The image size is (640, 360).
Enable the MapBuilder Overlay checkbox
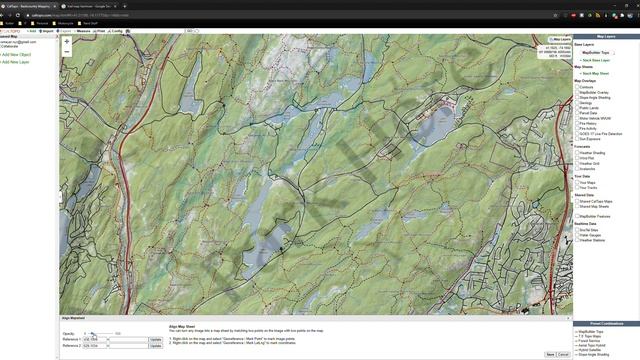click(x=577, y=92)
